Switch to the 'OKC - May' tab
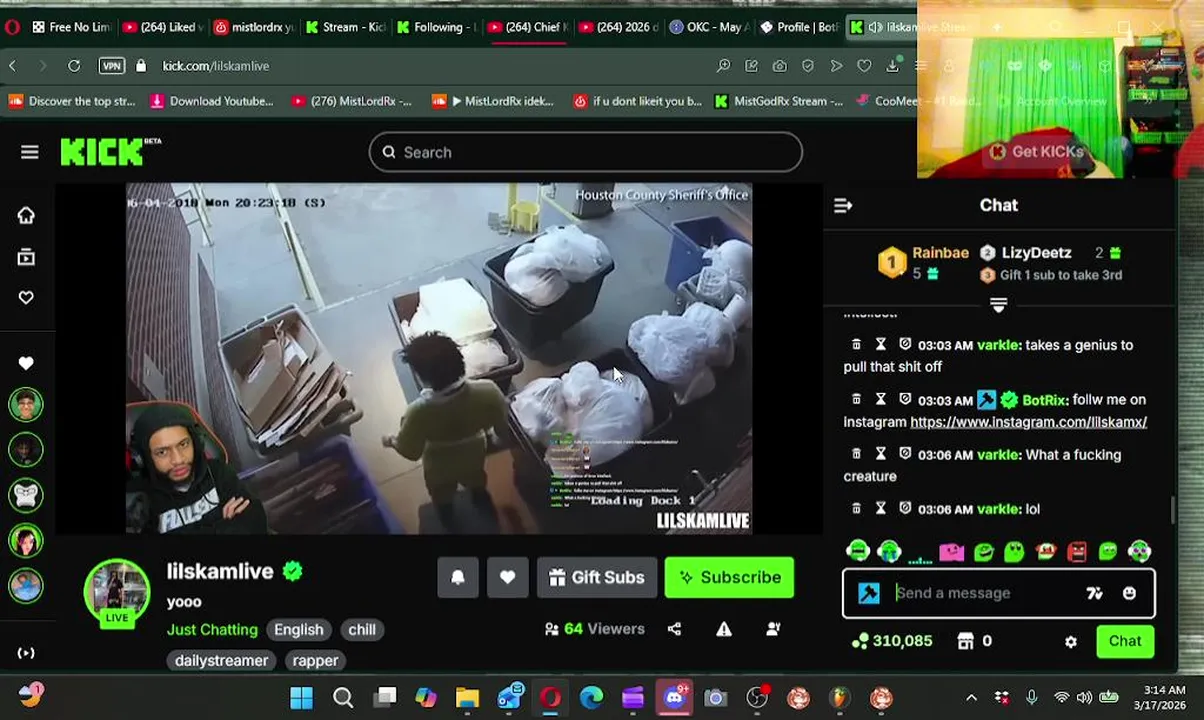This screenshot has height=720, width=1204. [x=709, y=27]
